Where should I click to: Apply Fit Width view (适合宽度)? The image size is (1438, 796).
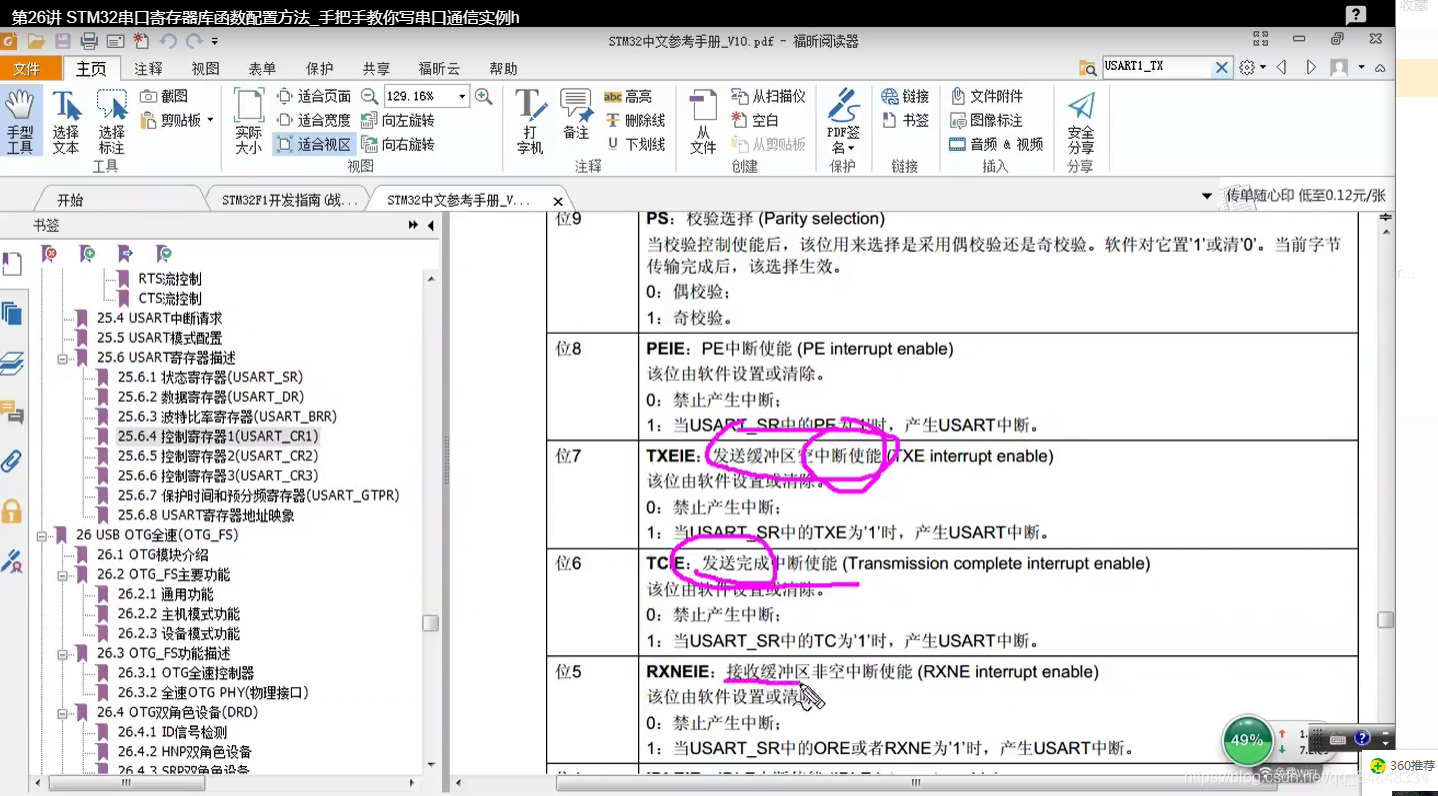pyautogui.click(x=313, y=120)
